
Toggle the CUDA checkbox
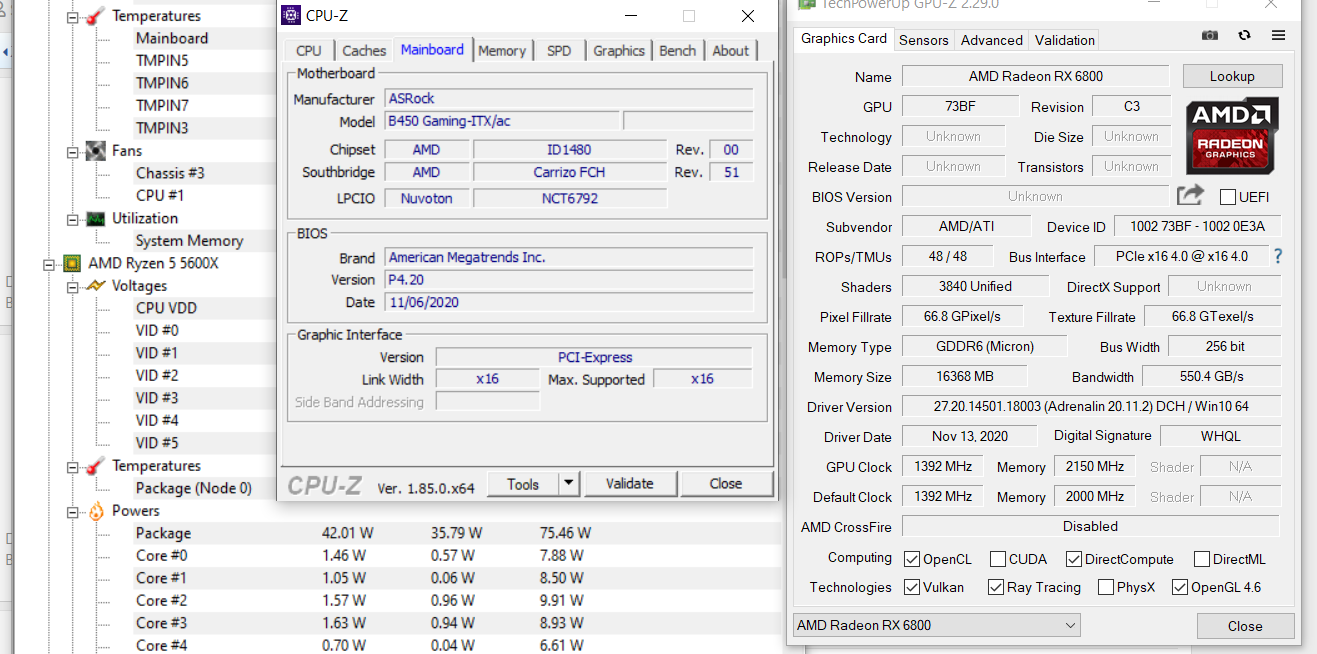tap(998, 559)
